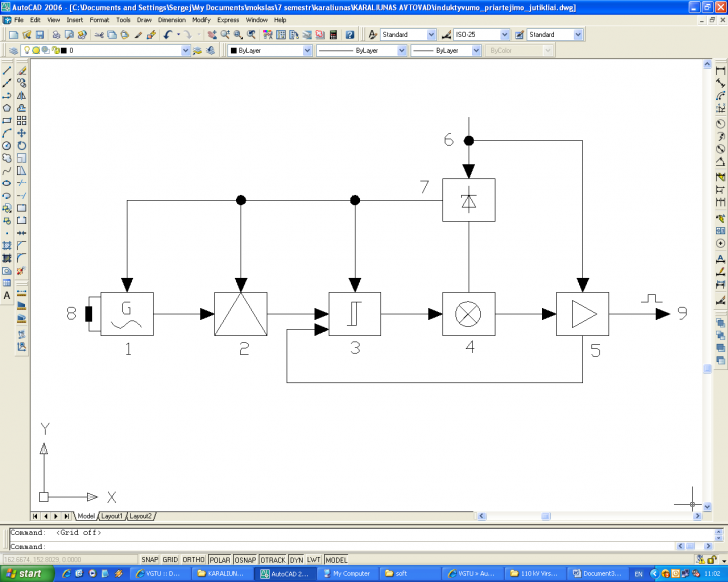Select the Mirror modify tool
This screenshot has width=728, height=582.
(x=21, y=96)
